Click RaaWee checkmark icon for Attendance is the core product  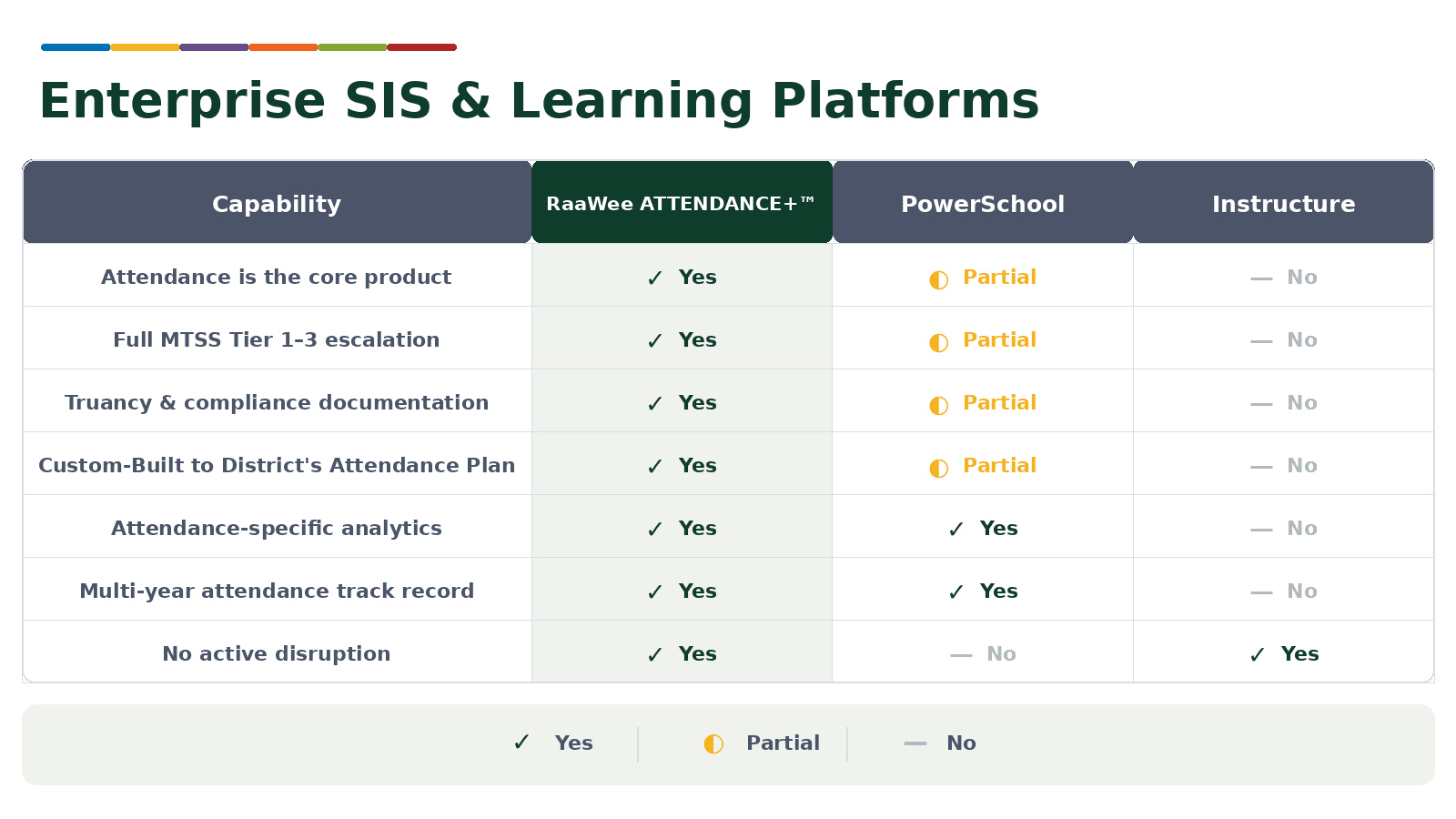click(x=654, y=278)
